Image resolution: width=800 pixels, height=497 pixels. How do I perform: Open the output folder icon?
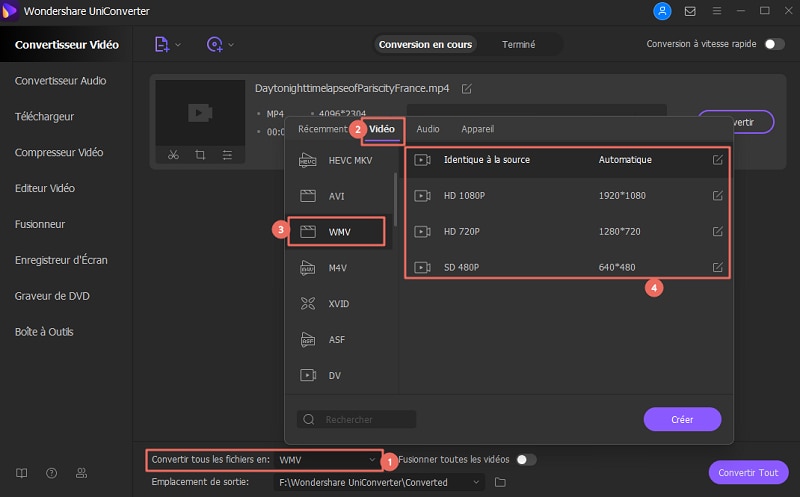[500, 482]
